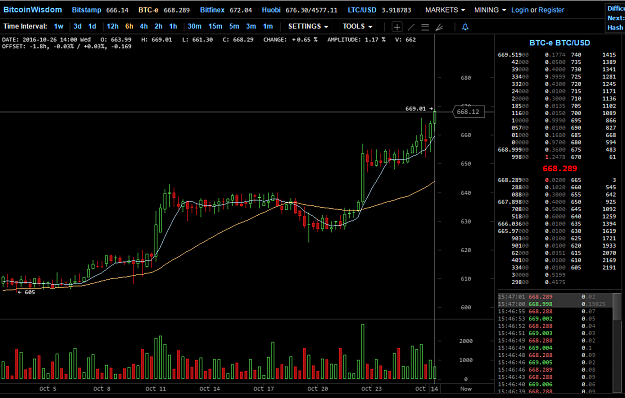Set time interval to 15m
625x398 pixels.
point(215,27)
